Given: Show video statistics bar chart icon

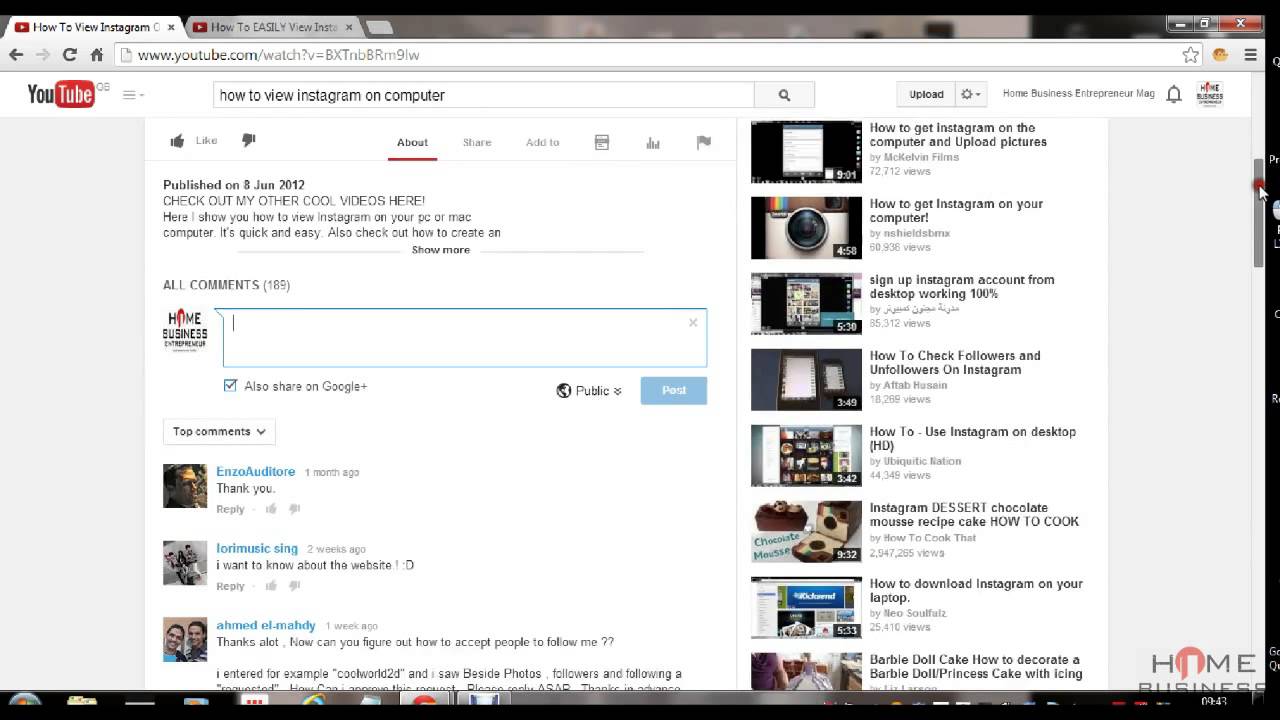Looking at the screenshot, I should [x=653, y=142].
